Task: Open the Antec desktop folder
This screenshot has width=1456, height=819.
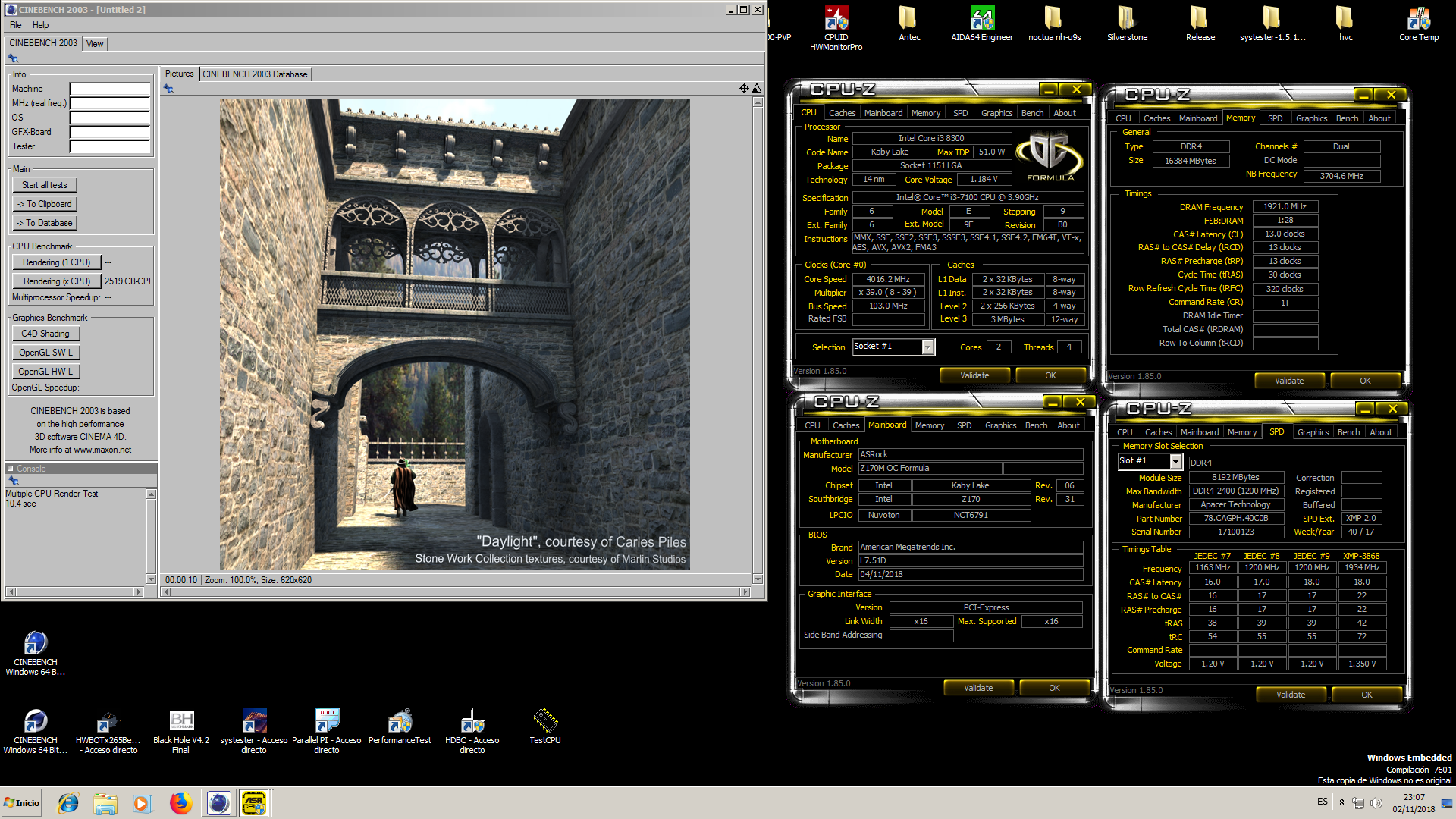Action: (908, 24)
